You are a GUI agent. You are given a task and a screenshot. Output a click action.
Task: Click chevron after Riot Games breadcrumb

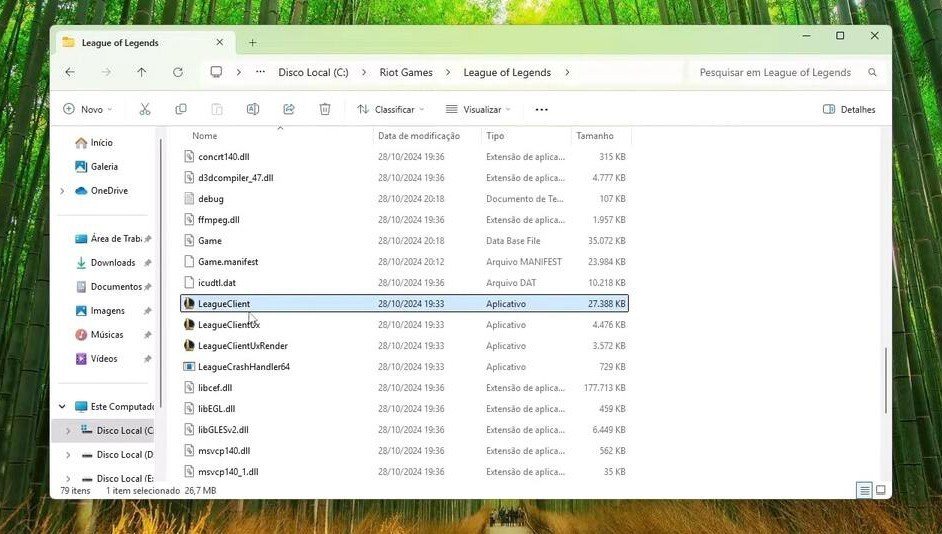(x=448, y=72)
